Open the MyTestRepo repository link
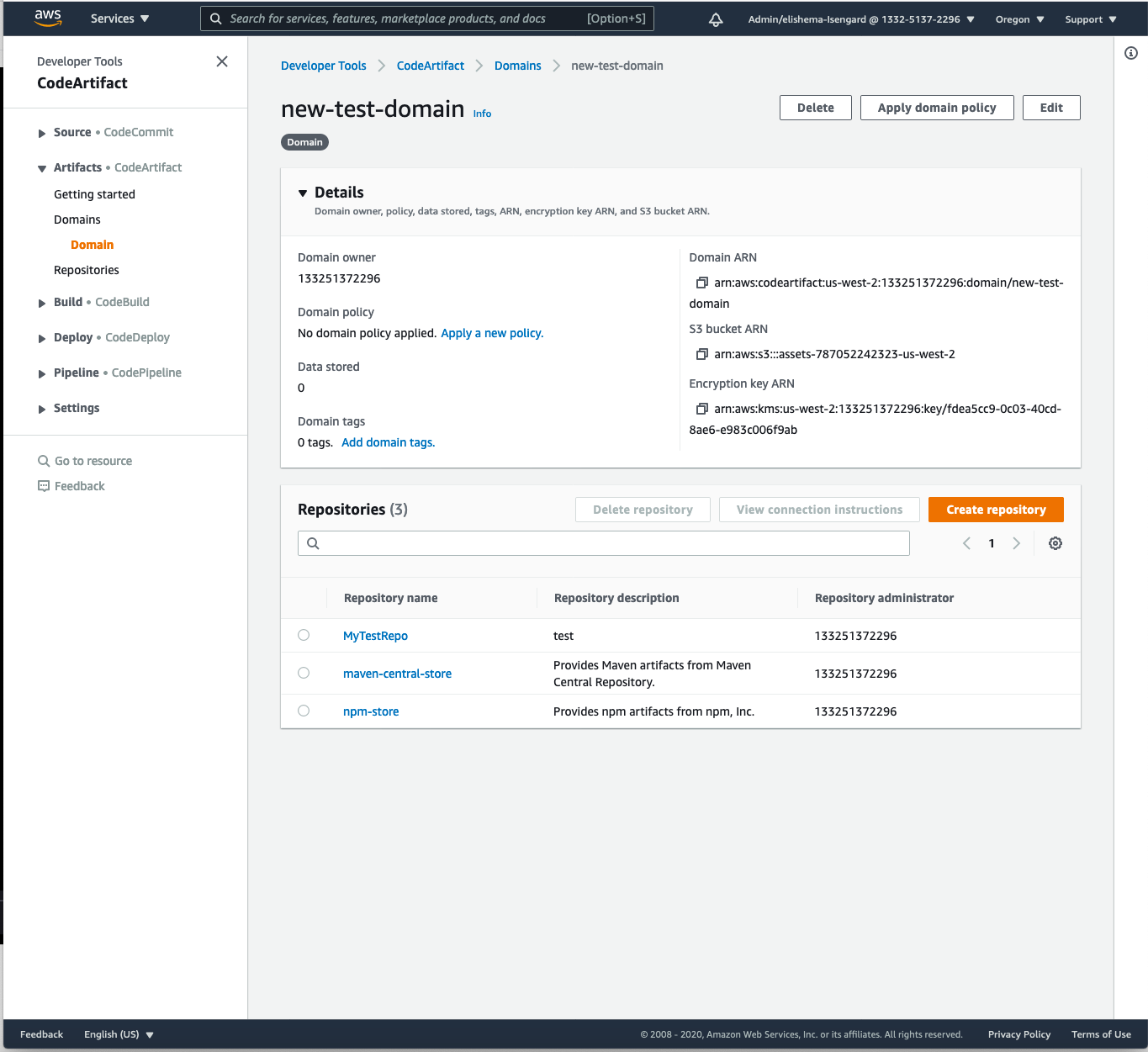Viewport: 1148px width, 1052px height. click(375, 636)
